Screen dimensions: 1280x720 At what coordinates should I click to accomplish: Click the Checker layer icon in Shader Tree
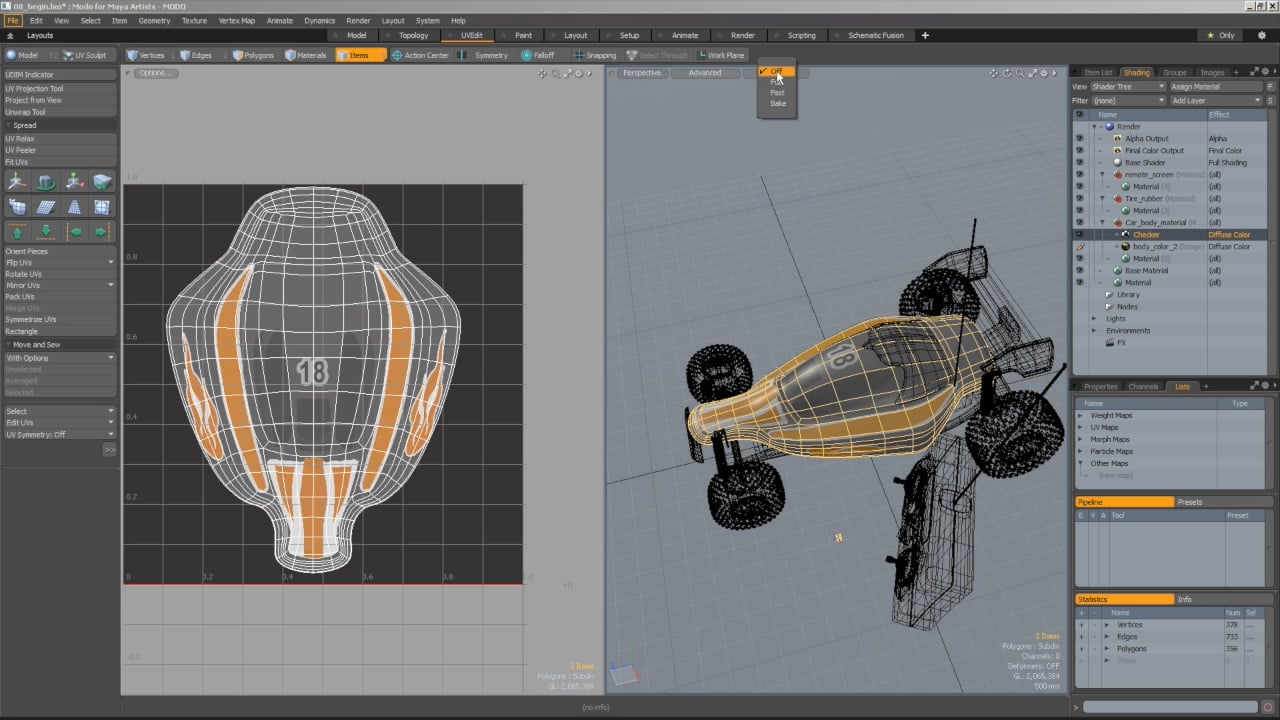(x=1126, y=235)
